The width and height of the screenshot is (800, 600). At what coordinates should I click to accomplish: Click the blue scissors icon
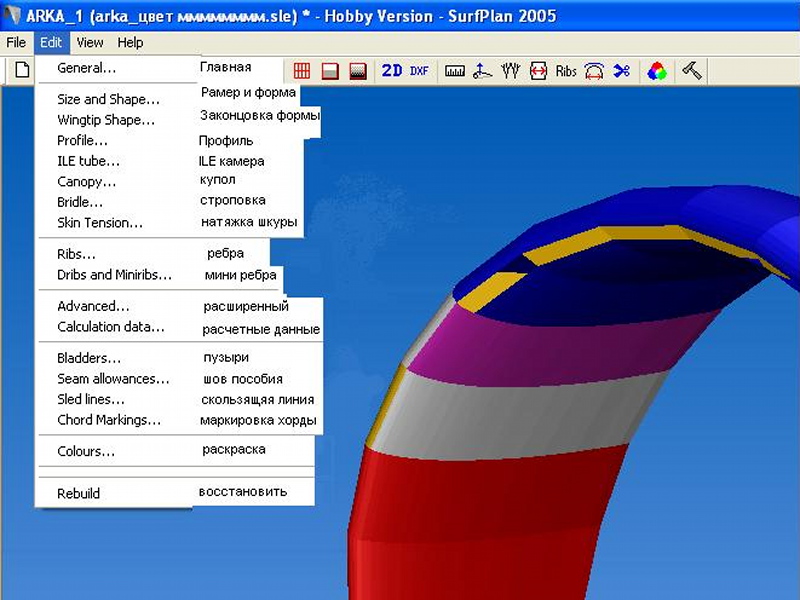[x=622, y=71]
